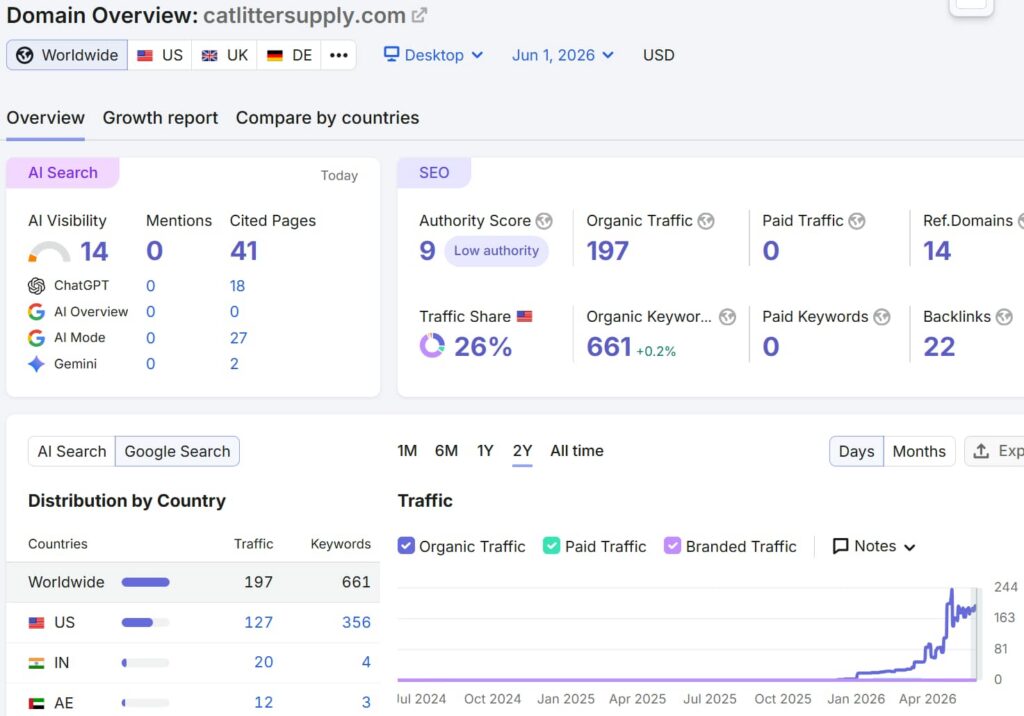1024x716 pixels.
Task: Open Ref.Domains value 14
Action: pos(936,251)
